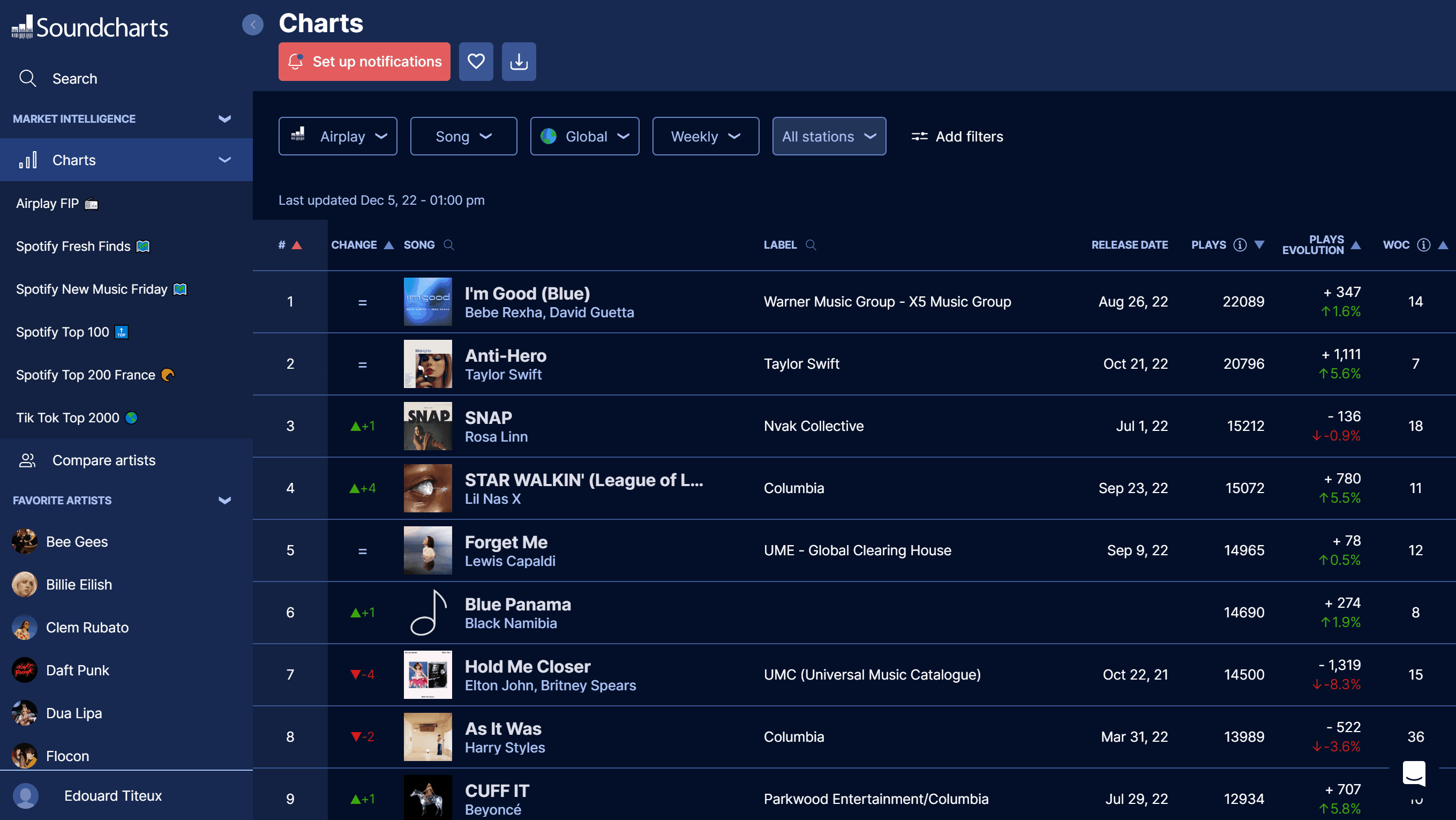Click the Plays info icon
The width and height of the screenshot is (1456, 820).
pos(1240,244)
